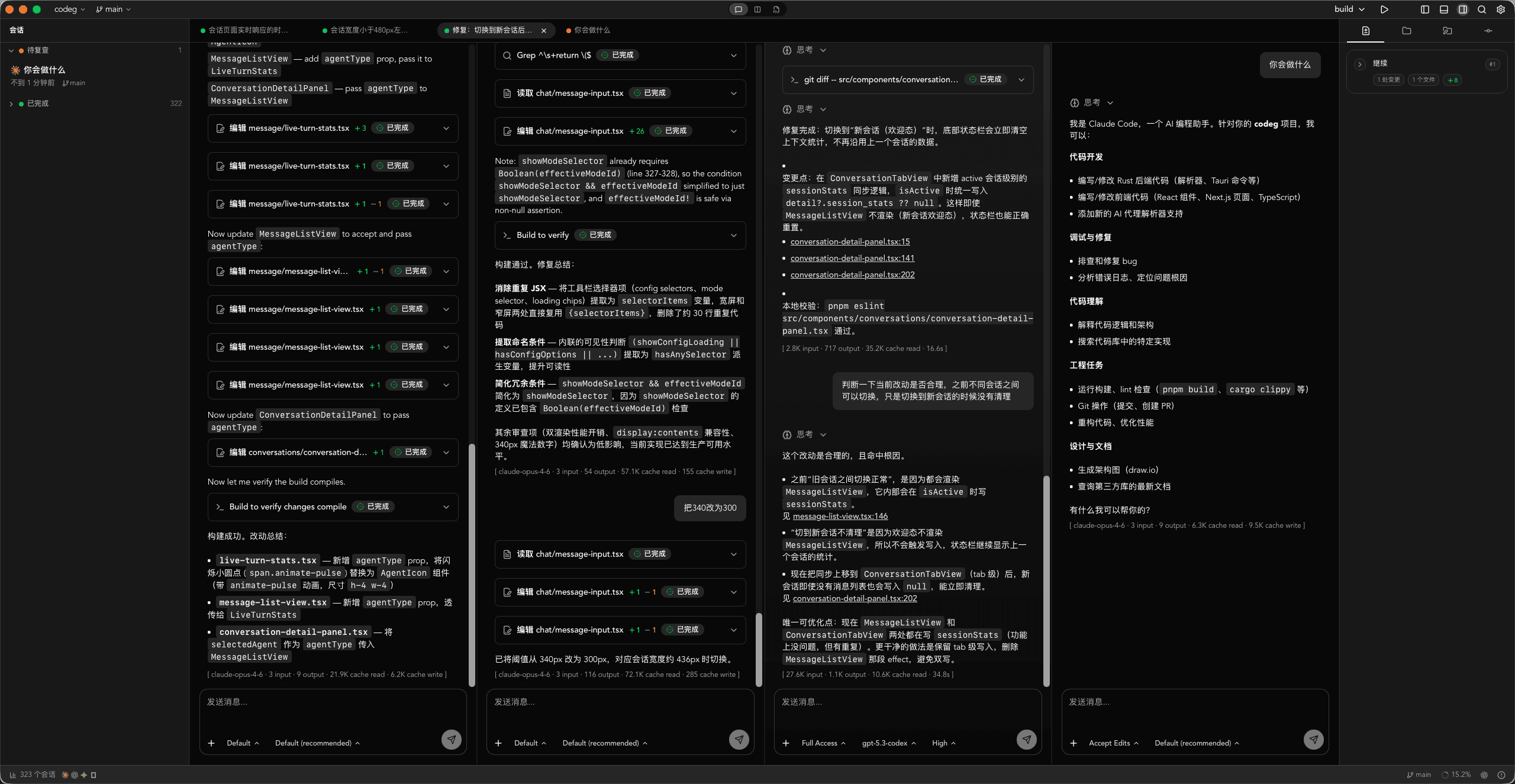The image size is (1515, 784).
Task: Toggle the right panel layout
Action: pyautogui.click(x=1463, y=9)
